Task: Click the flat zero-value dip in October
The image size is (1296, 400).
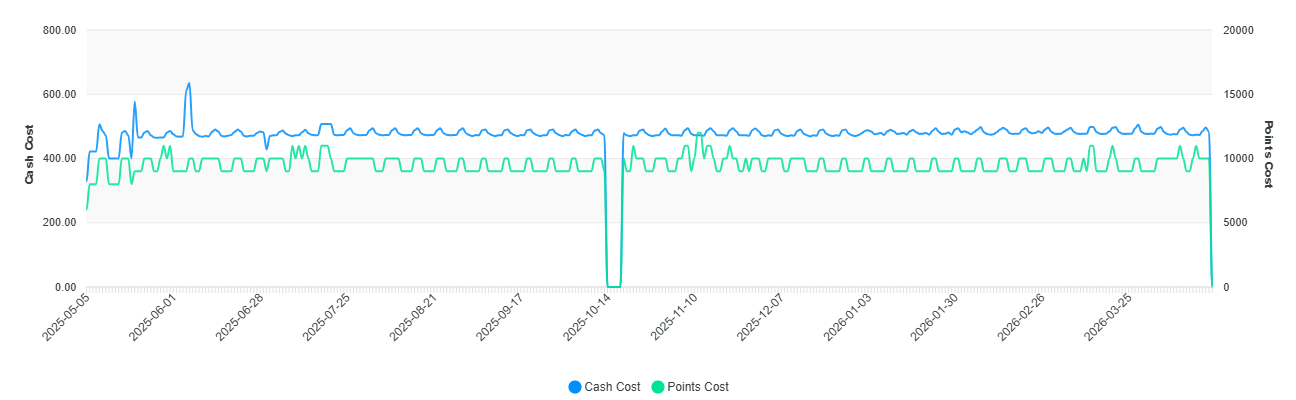Action: click(x=614, y=286)
